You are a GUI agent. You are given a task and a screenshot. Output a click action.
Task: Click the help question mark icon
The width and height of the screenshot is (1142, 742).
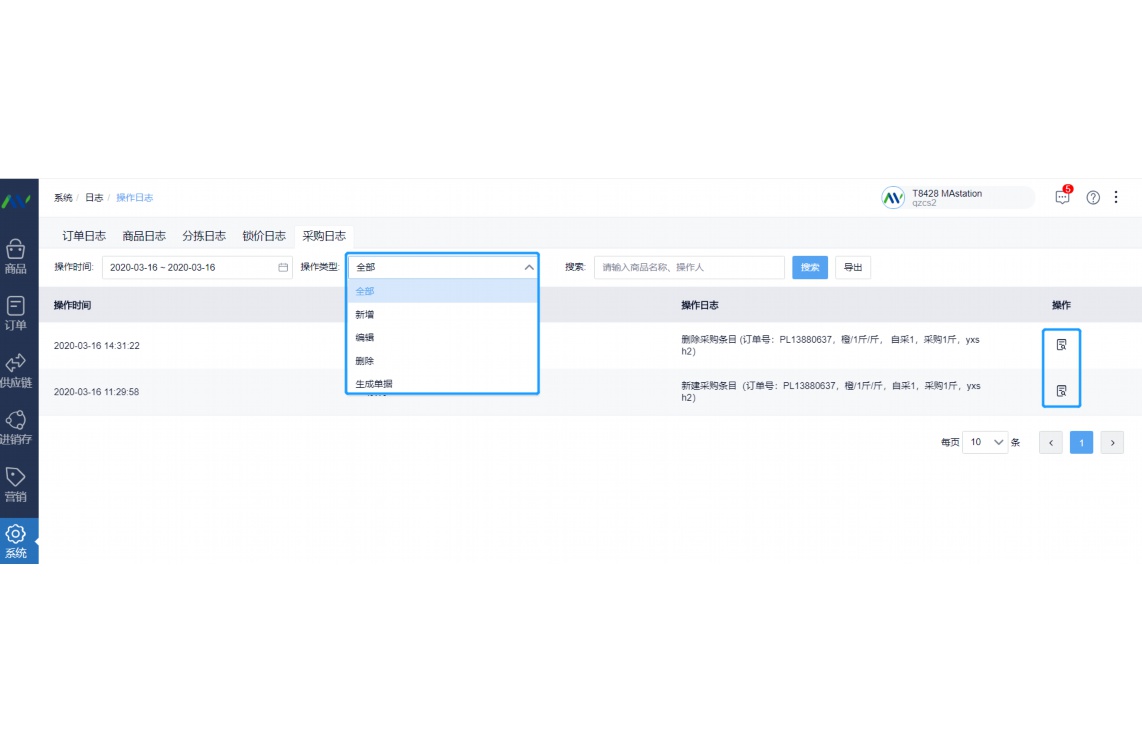1093,198
